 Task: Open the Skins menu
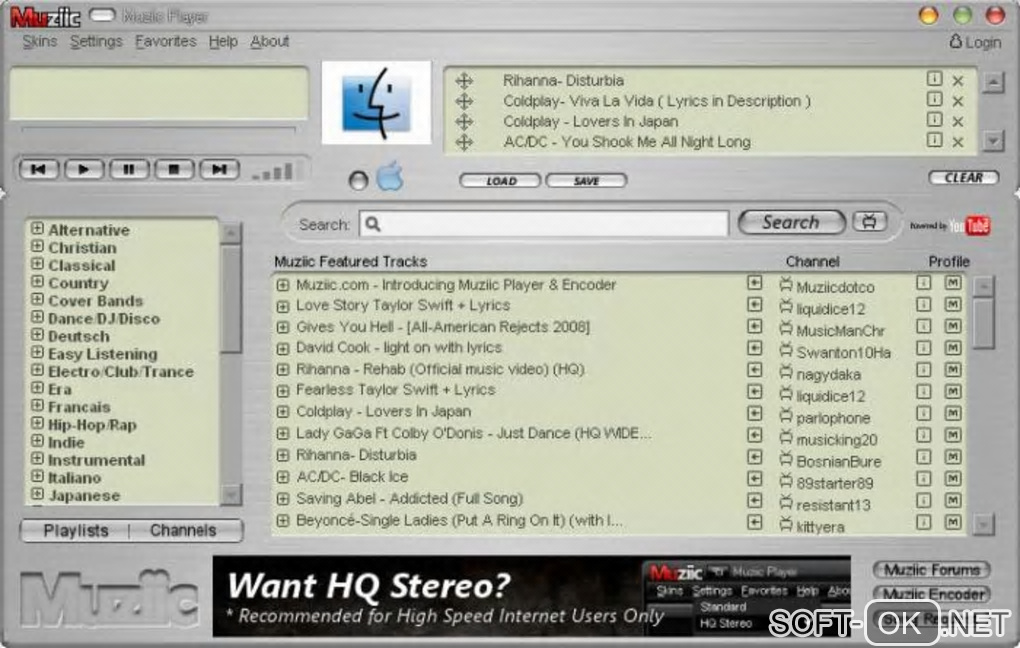[x=40, y=42]
